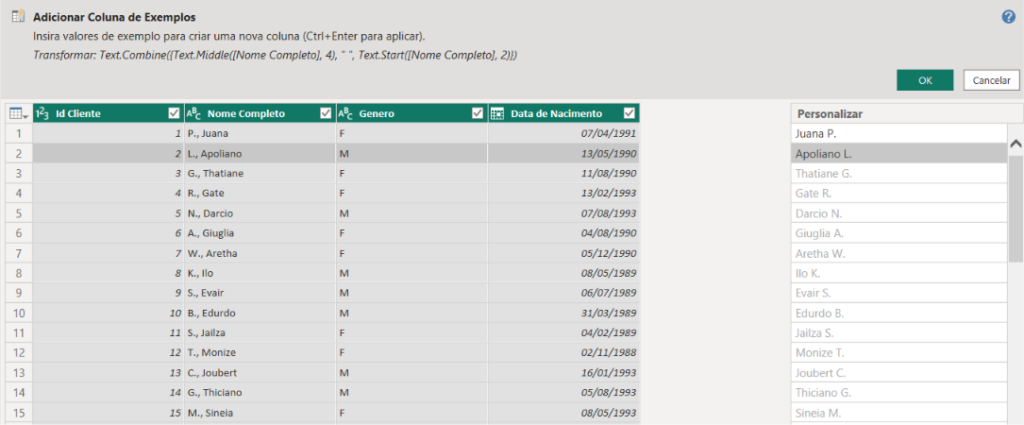Select the Data de Nacimento column header
Screen dimensions: 1024x425
click(564, 114)
